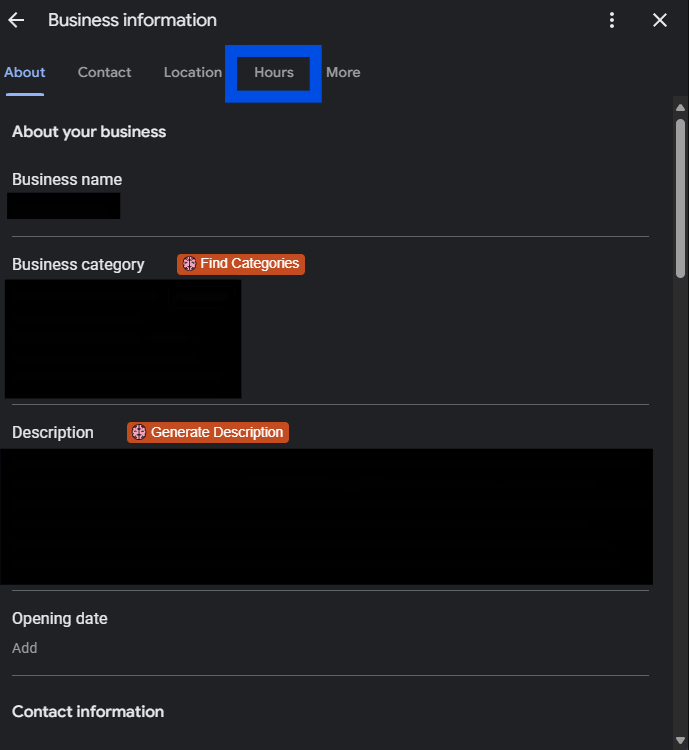The image size is (689, 750).
Task: Edit the Business name value
Action: tap(64, 206)
